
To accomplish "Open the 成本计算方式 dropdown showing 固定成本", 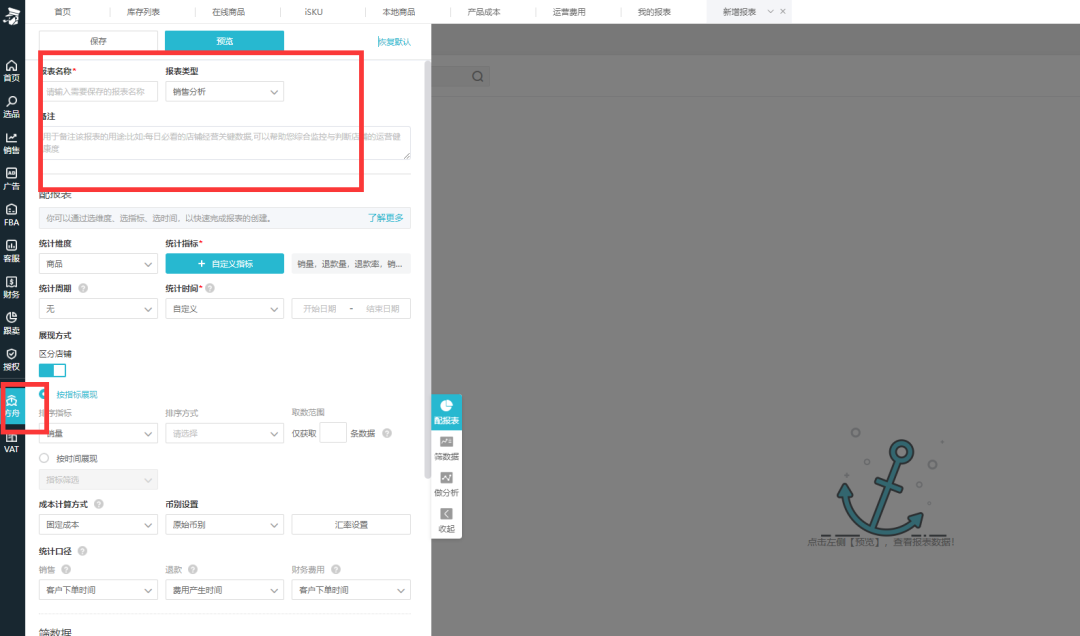I will [98, 524].
